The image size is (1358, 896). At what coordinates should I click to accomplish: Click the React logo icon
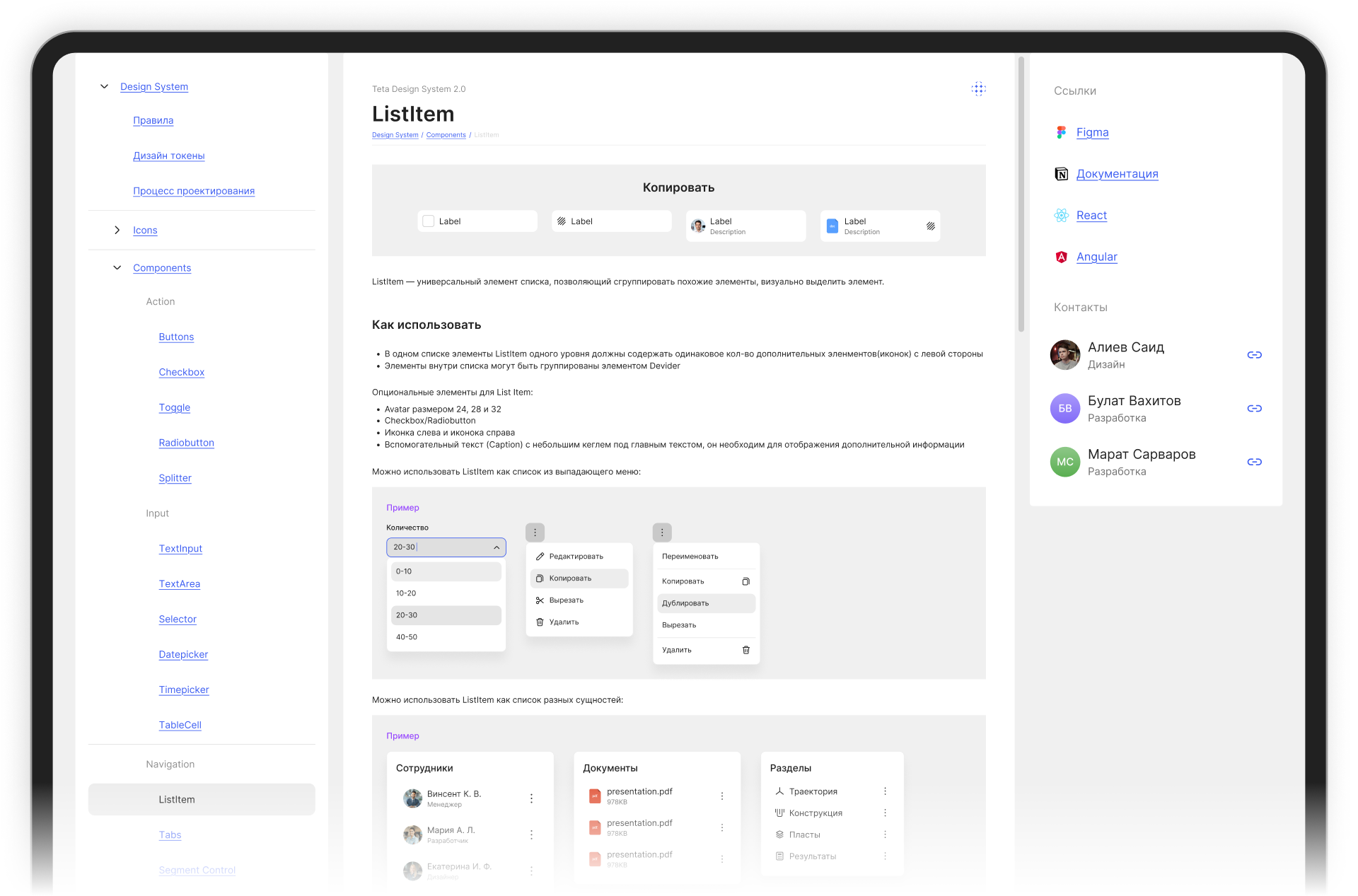pyautogui.click(x=1061, y=215)
